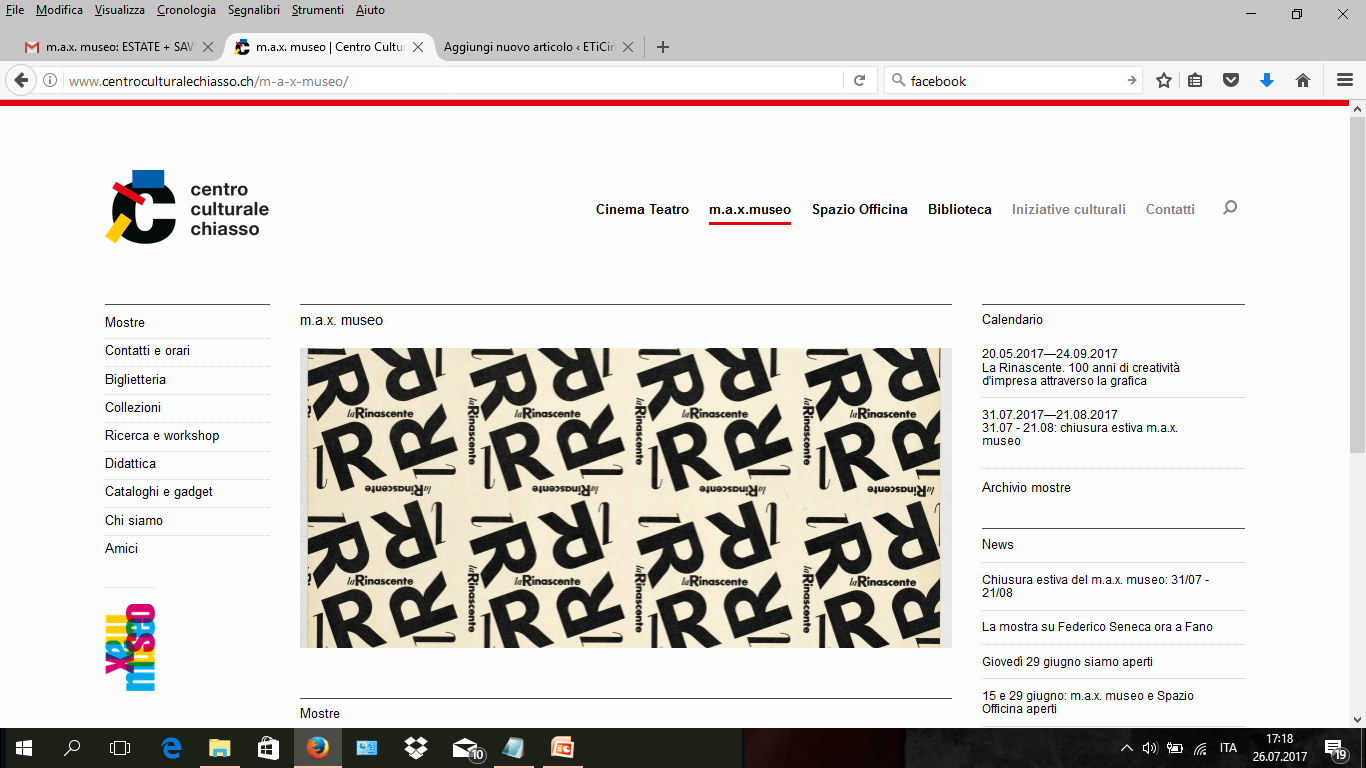The width and height of the screenshot is (1366, 768).
Task: Open the Windows Start menu
Action: [x=24, y=748]
